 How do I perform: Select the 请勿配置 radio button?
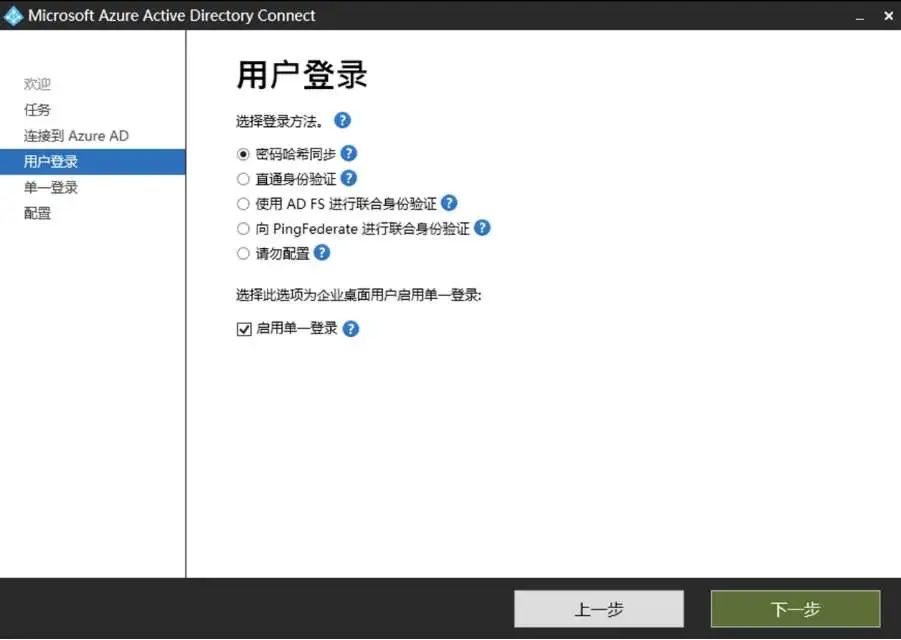(x=243, y=253)
